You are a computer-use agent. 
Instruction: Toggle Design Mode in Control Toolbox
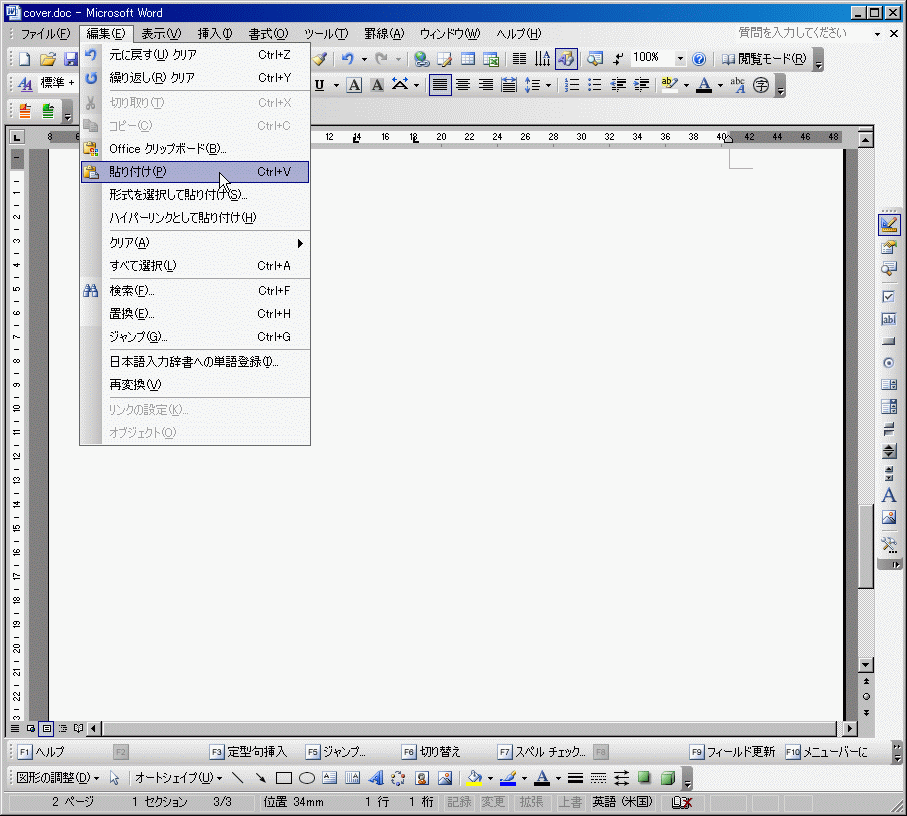888,224
